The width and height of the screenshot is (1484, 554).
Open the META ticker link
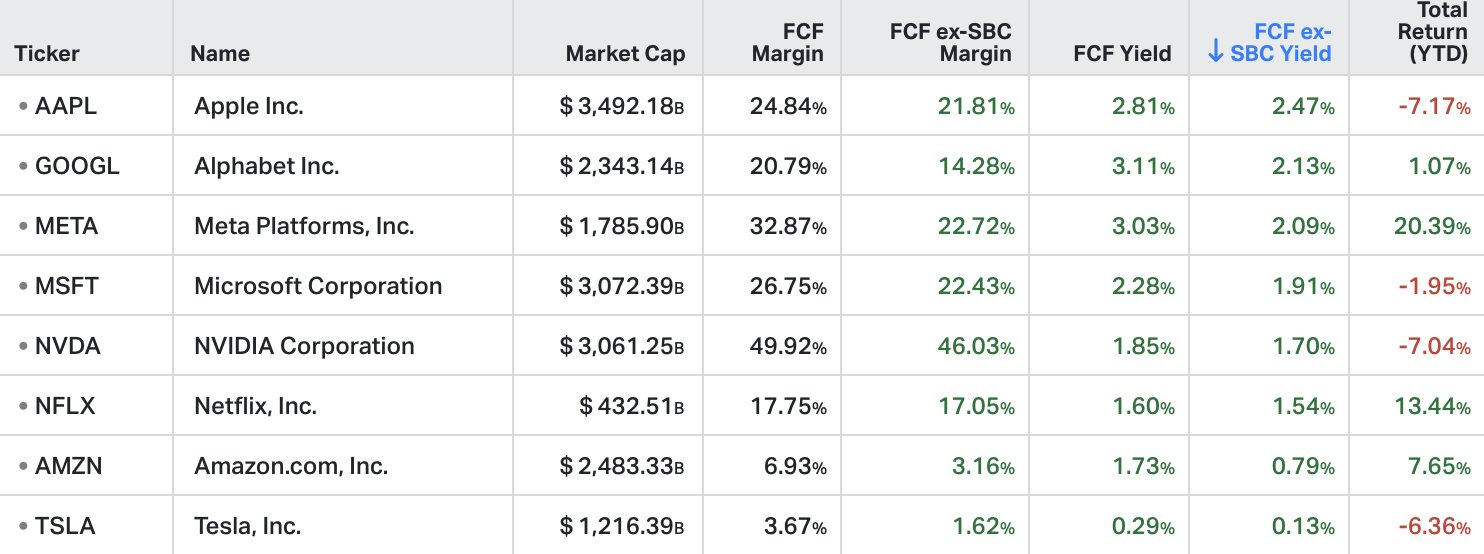66,226
